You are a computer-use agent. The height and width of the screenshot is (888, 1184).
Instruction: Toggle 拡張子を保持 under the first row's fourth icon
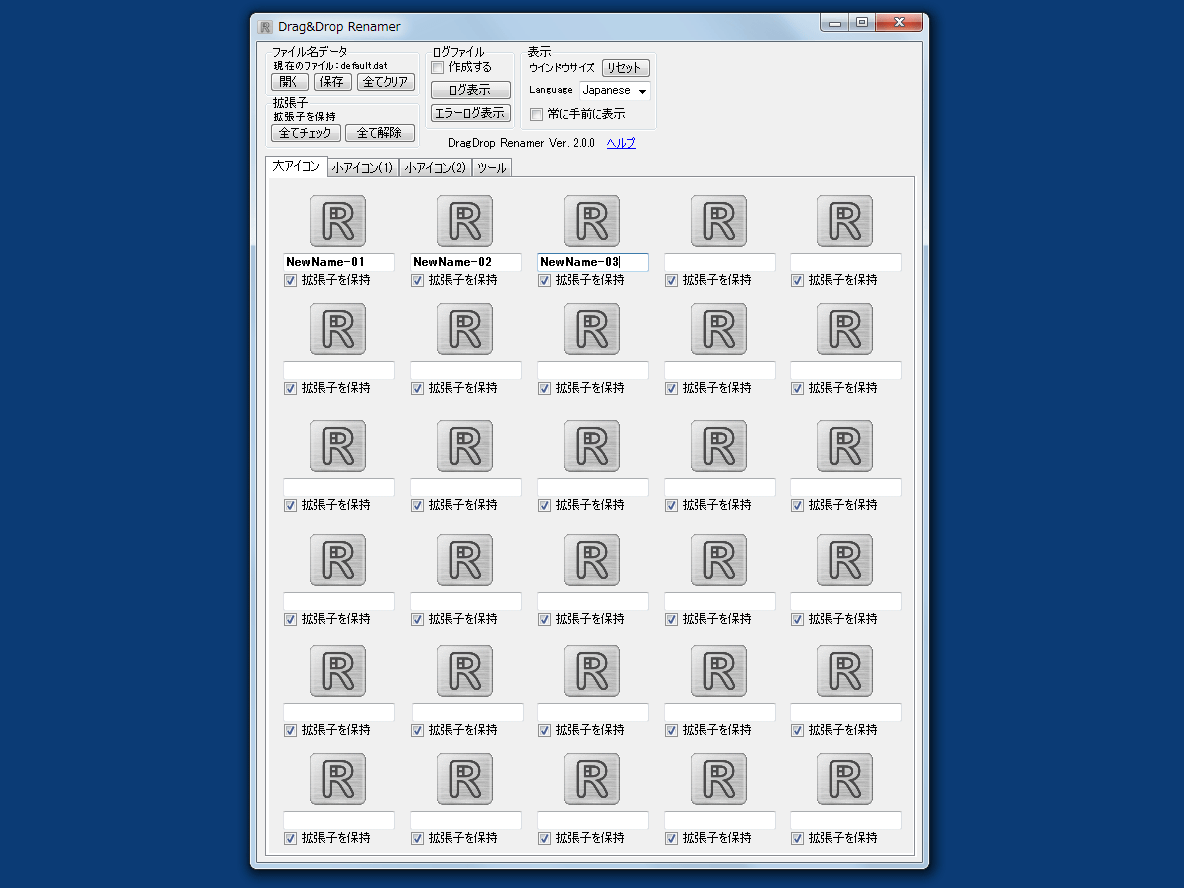tap(671, 281)
